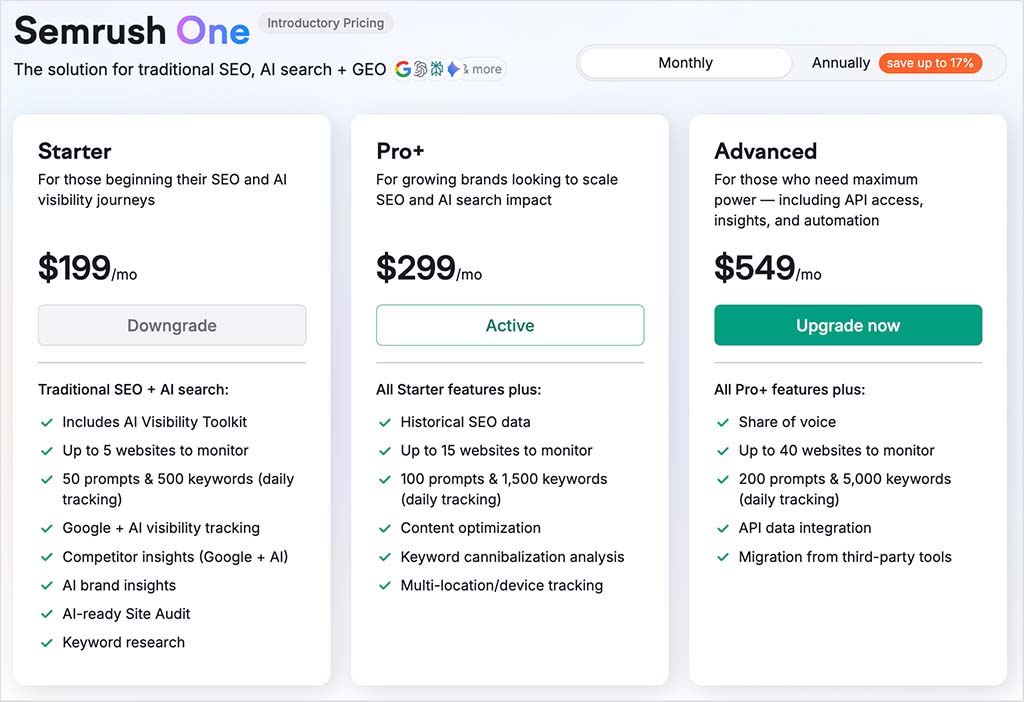This screenshot has height=702, width=1024.
Task: Expand the 'more' search engines badge
Action: (481, 69)
